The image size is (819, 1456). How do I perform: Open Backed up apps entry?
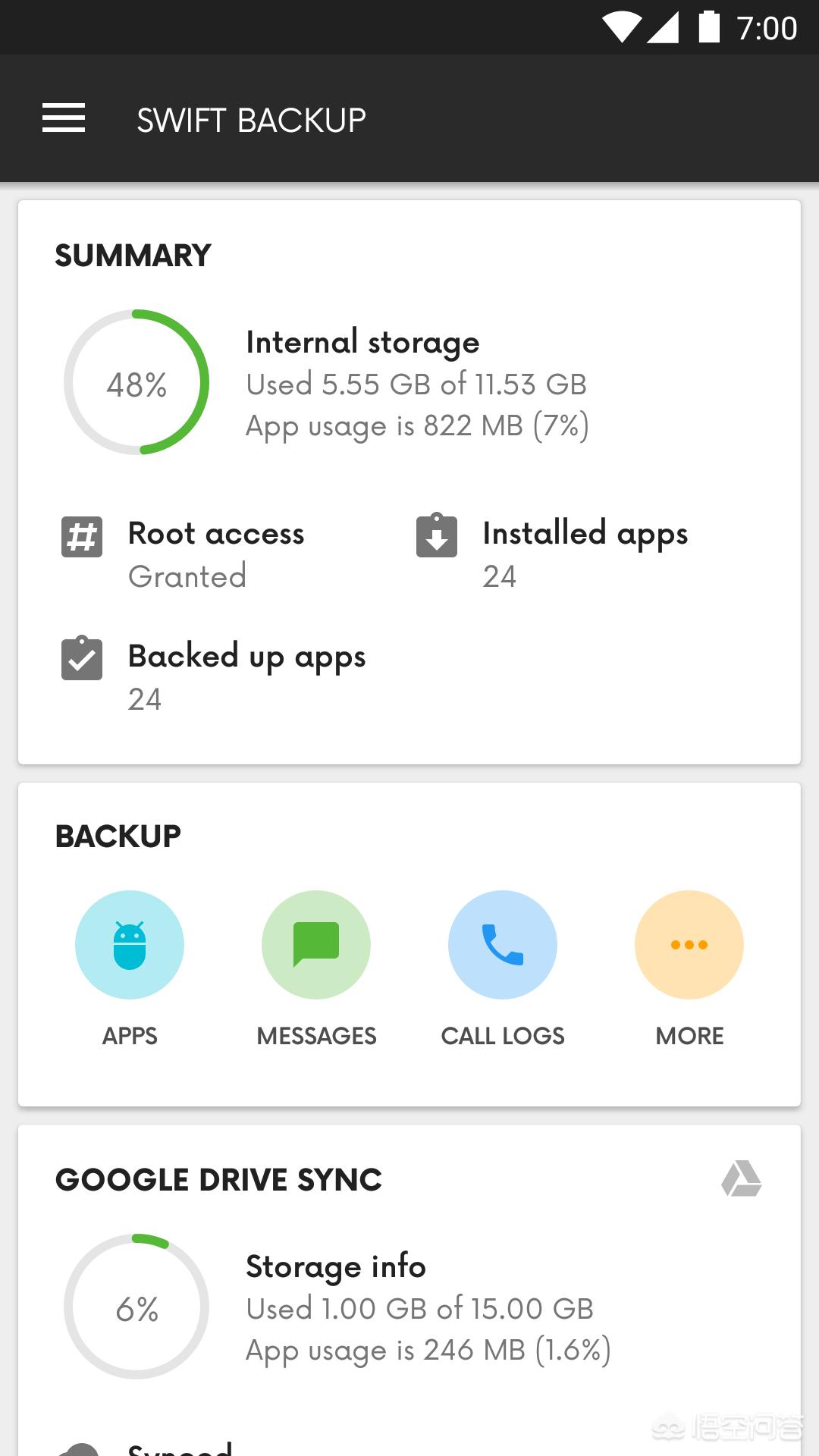pyautogui.click(x=246, y=676)
